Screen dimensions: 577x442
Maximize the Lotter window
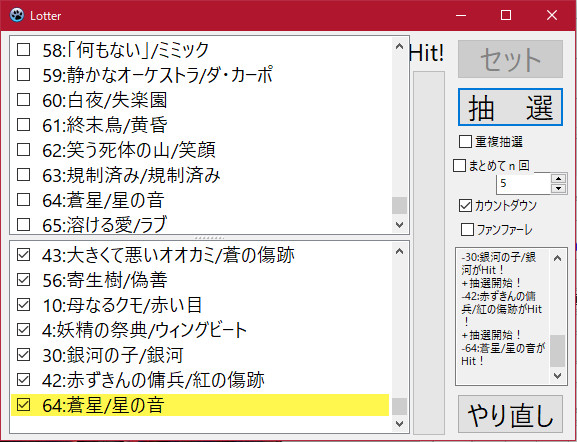(x=506, y=15)
